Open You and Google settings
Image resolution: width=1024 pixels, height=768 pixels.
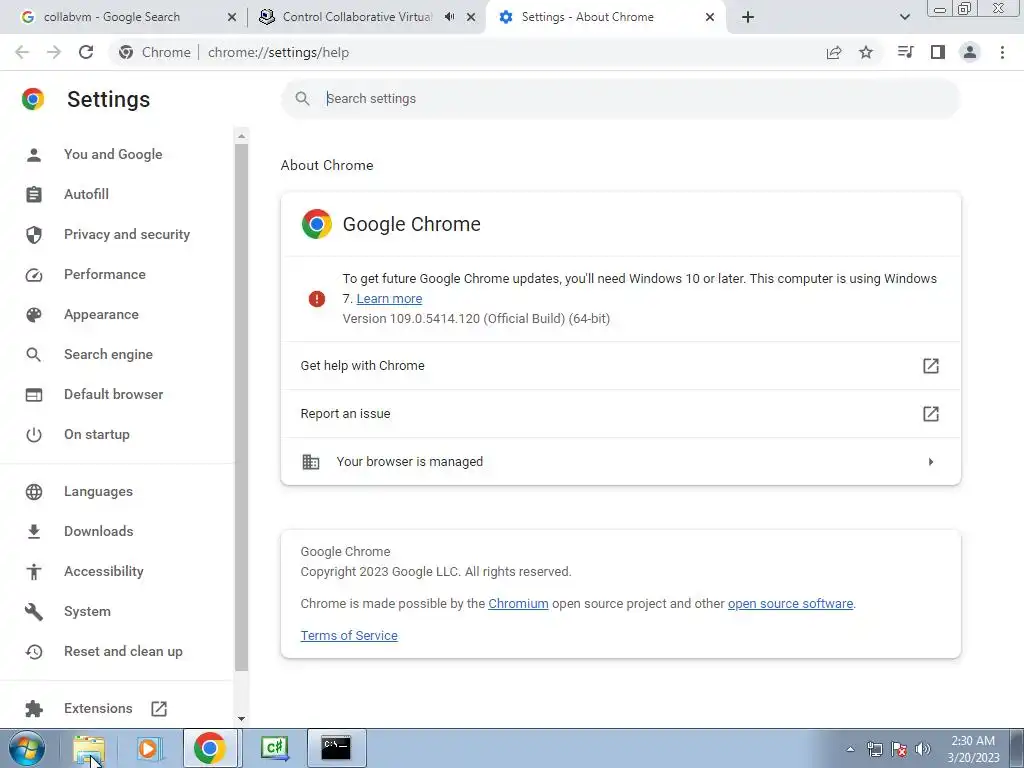(x=113, y=154)
